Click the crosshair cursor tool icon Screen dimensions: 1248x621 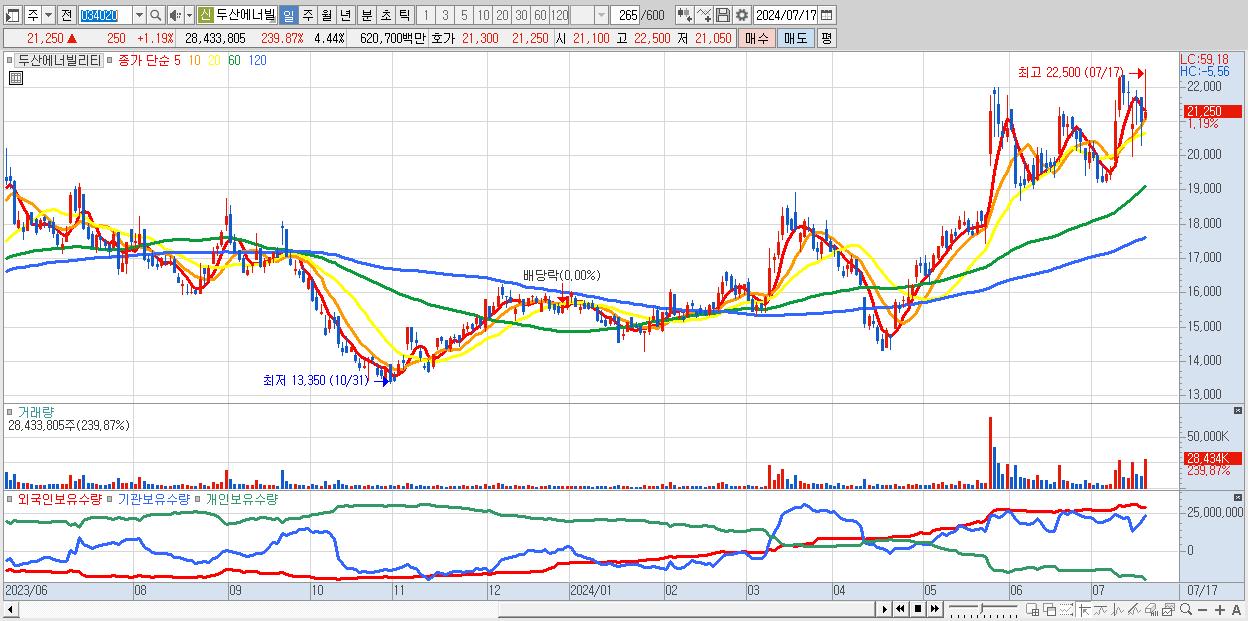pos(1084,609)
